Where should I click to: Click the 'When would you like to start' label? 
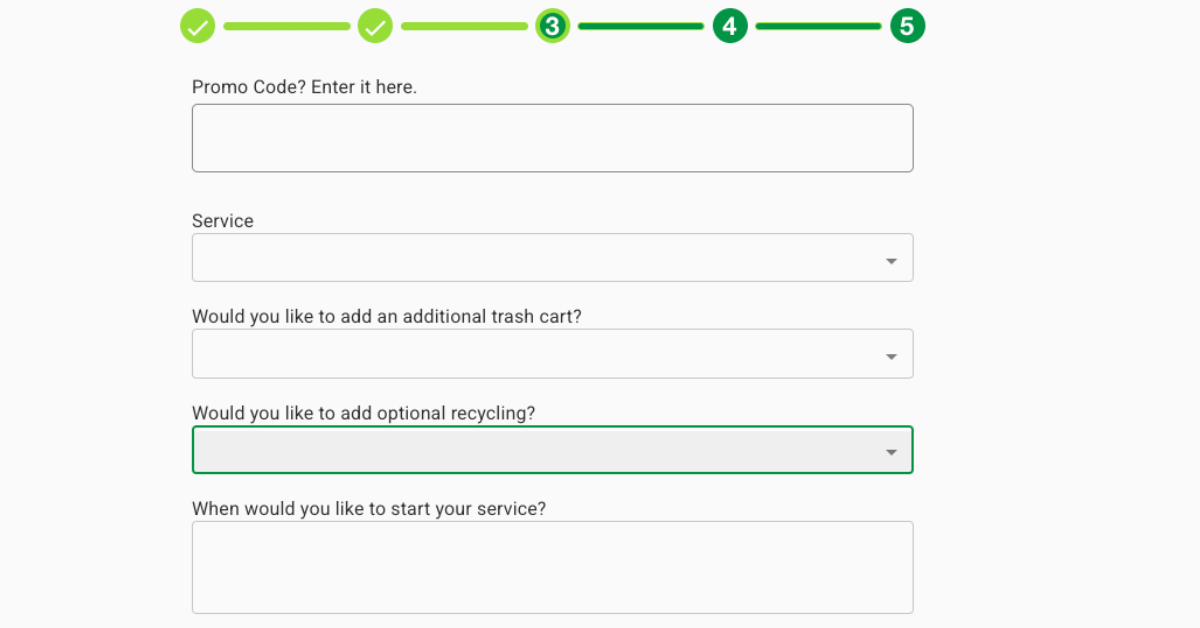tap(368, 508)
